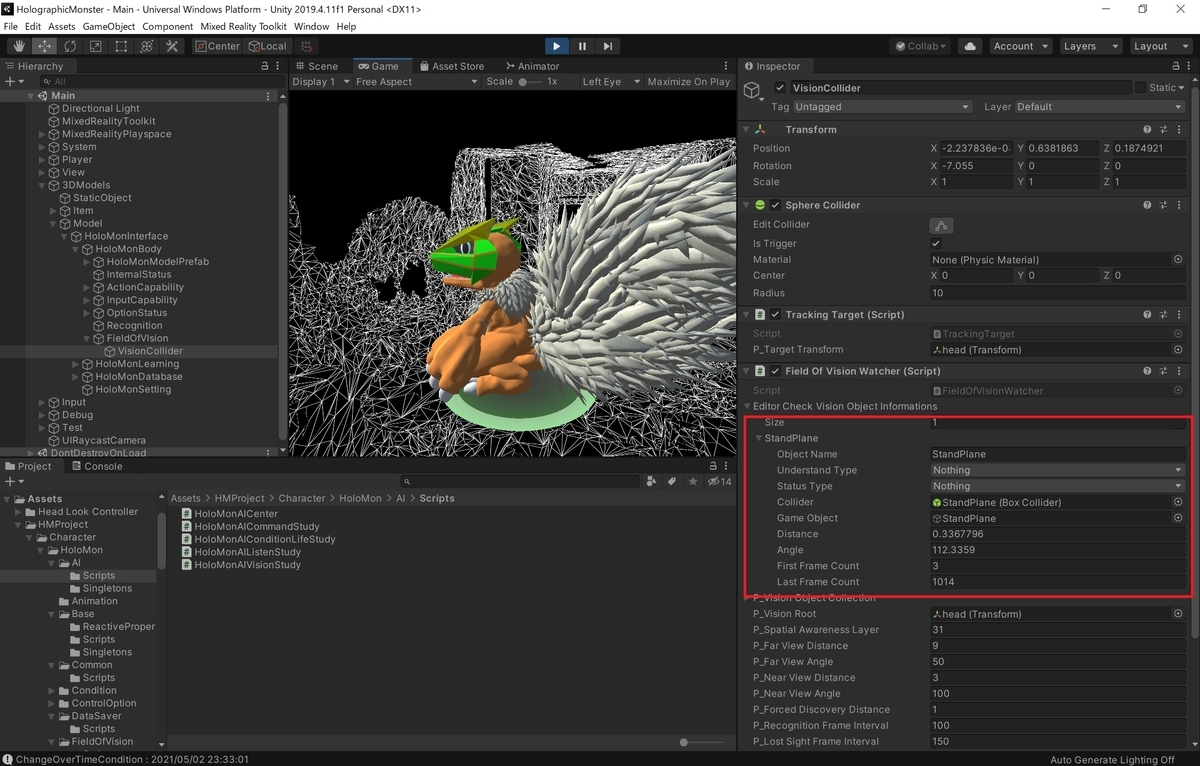
Task: Open the Status Type dropdown
Action: click(x=1057, y=486)
